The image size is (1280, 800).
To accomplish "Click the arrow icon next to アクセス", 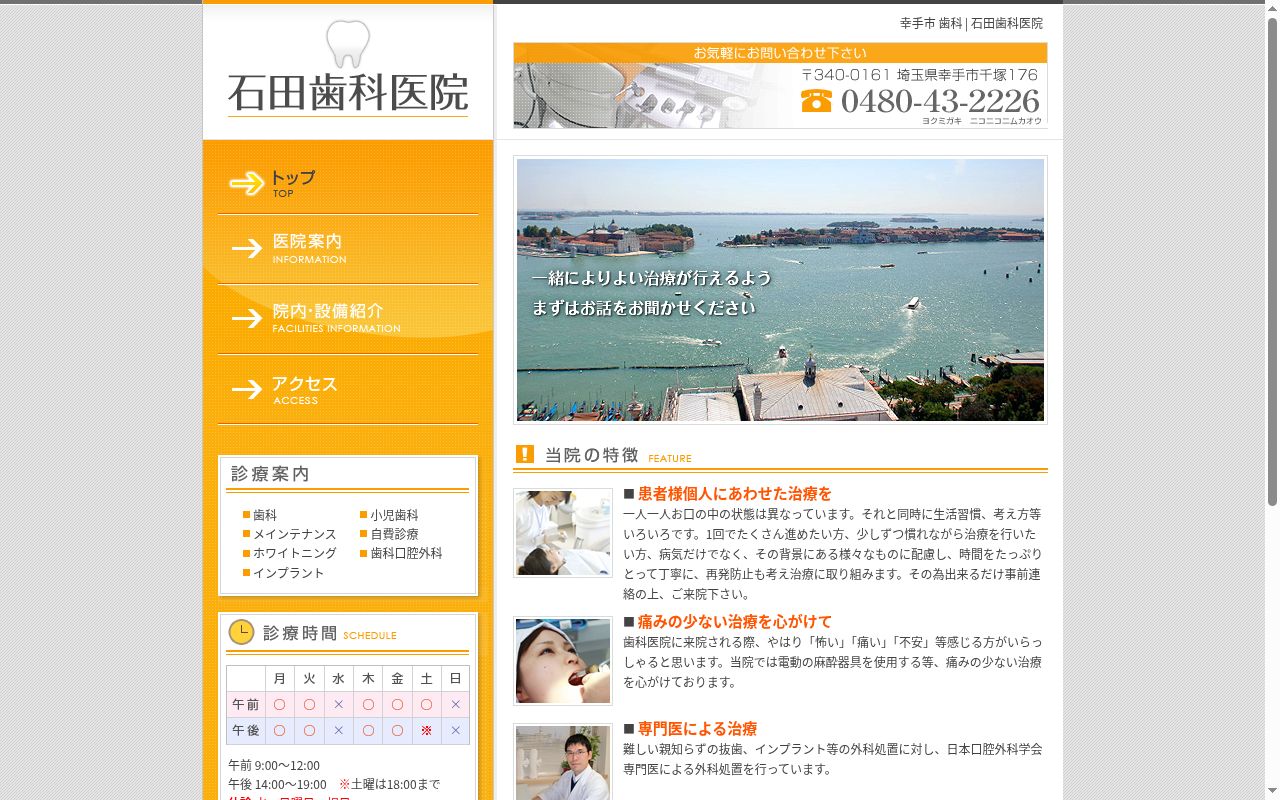I will tap(247, 389).
